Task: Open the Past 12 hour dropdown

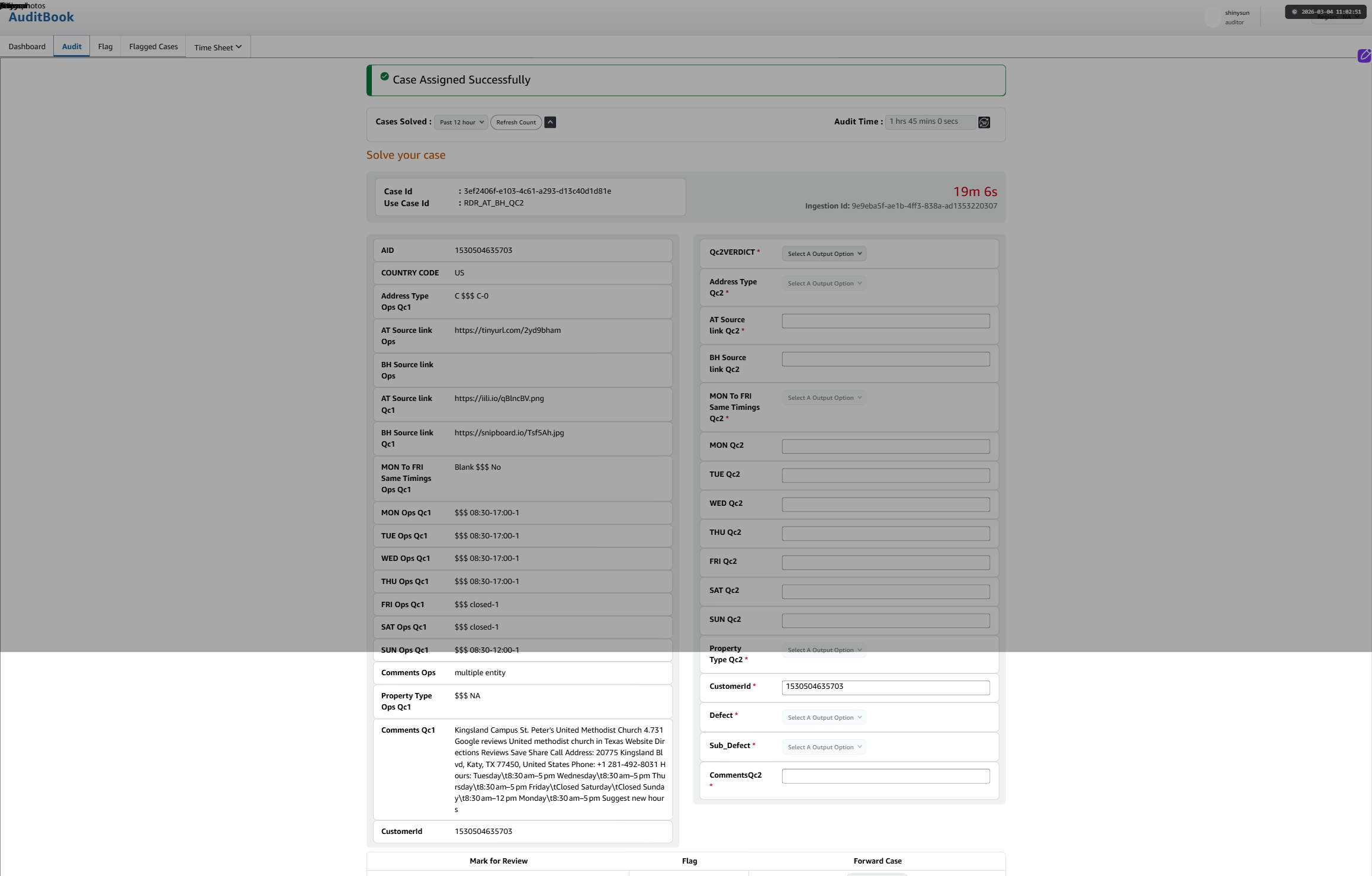Action: click(x=461, y=122)
